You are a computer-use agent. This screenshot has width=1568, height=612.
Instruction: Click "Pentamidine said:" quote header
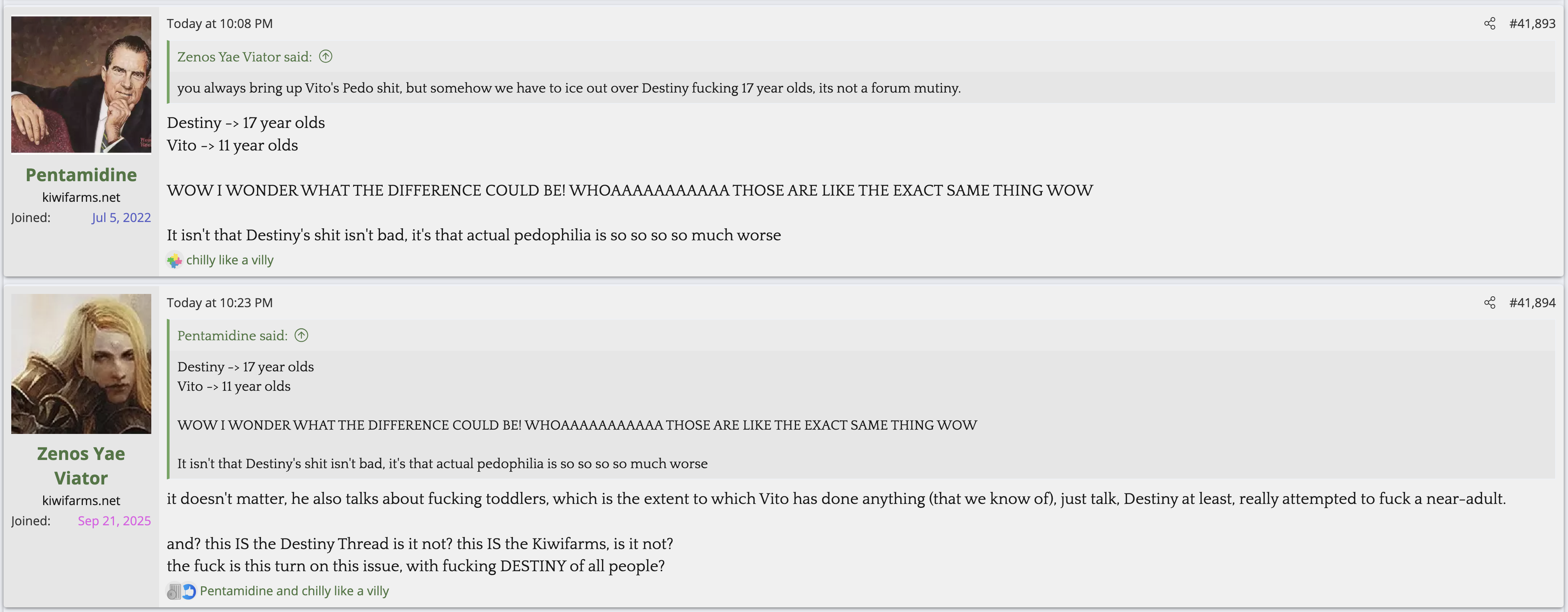click(x=232, y=336)
